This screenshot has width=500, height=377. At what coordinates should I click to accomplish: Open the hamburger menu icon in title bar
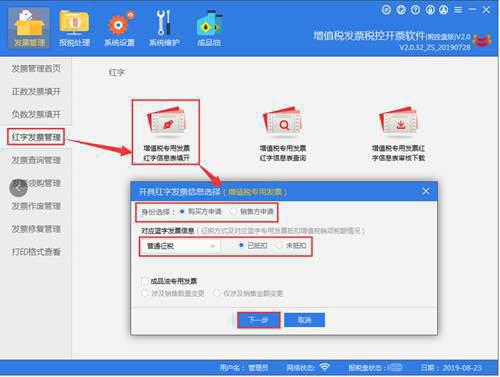[458, 10]
